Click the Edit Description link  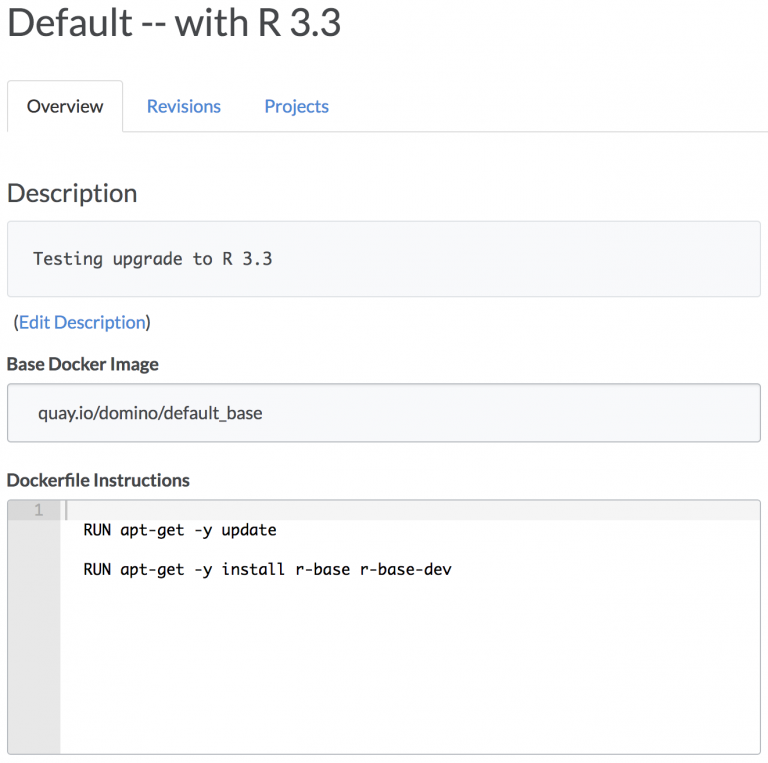pos(82,322)
